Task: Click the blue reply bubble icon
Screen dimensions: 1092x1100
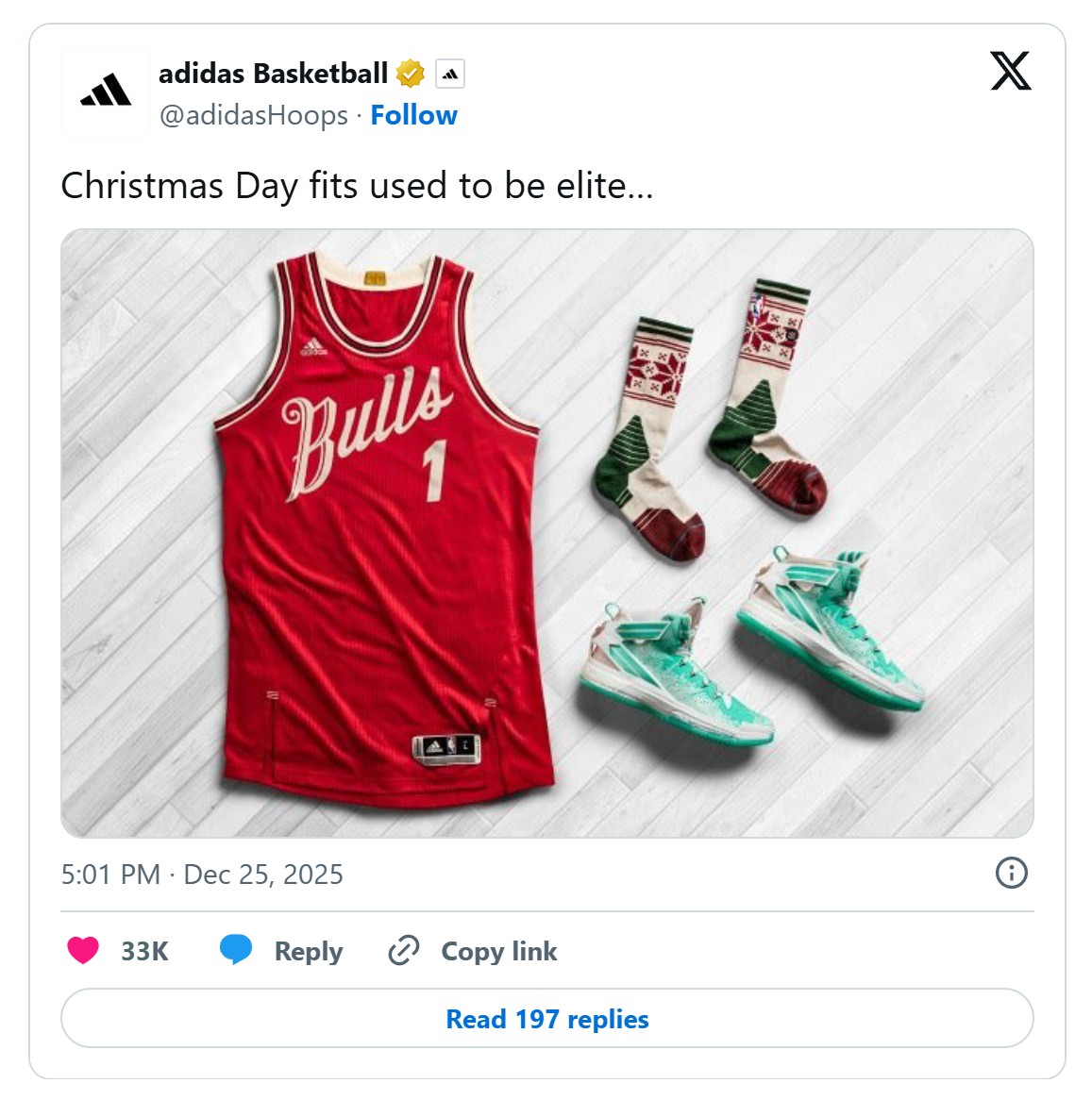Action: tap(236, 950)
